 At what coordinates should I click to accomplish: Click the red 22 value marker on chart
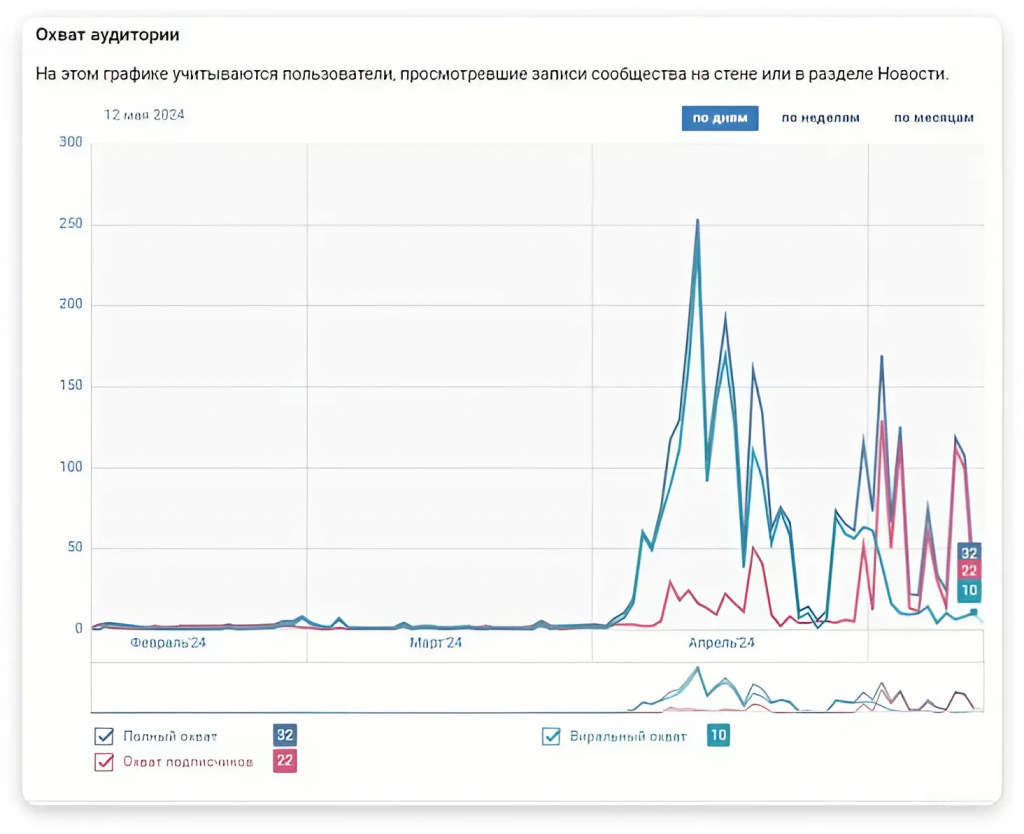click(969, 571)
